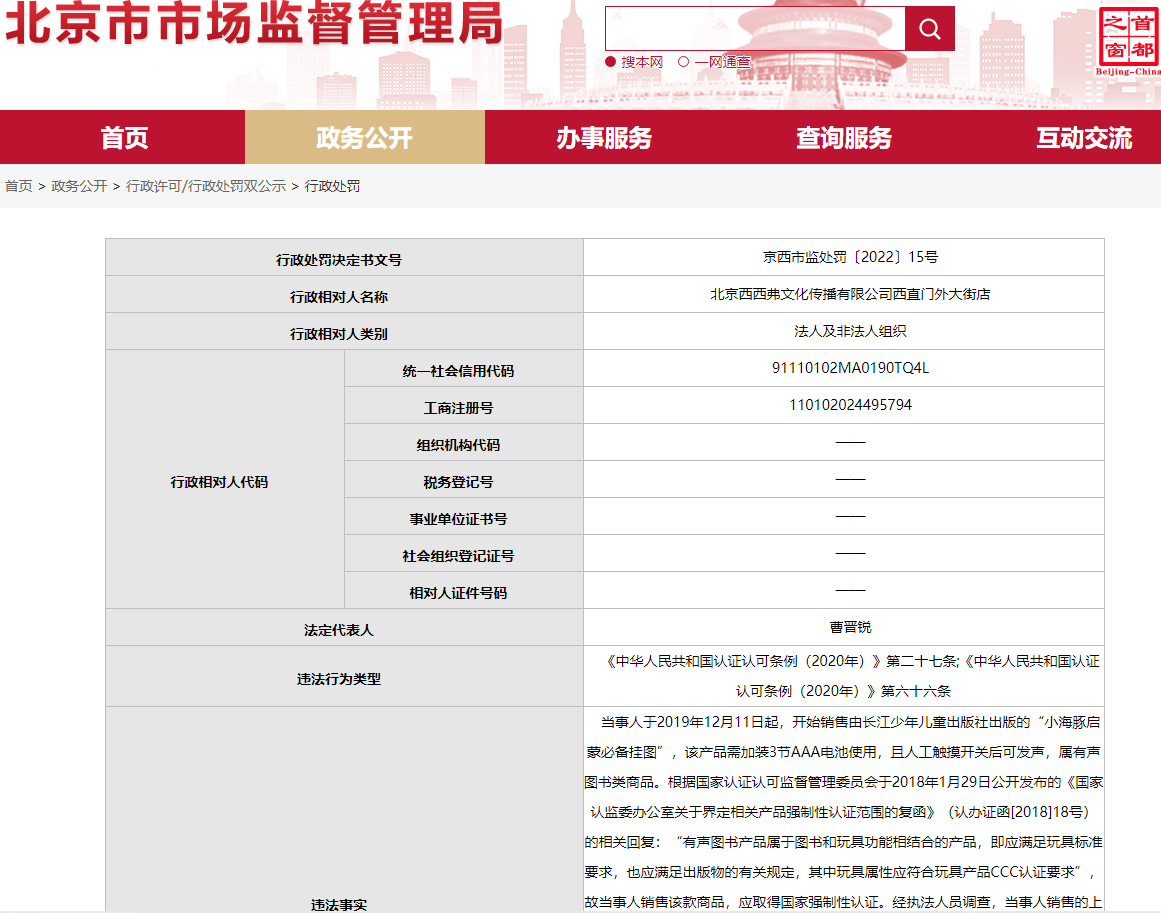Open the 互动交流 navigation tab
Image resolution: width=1161 pixels, height=913 pixels.
coord(1084,138)
